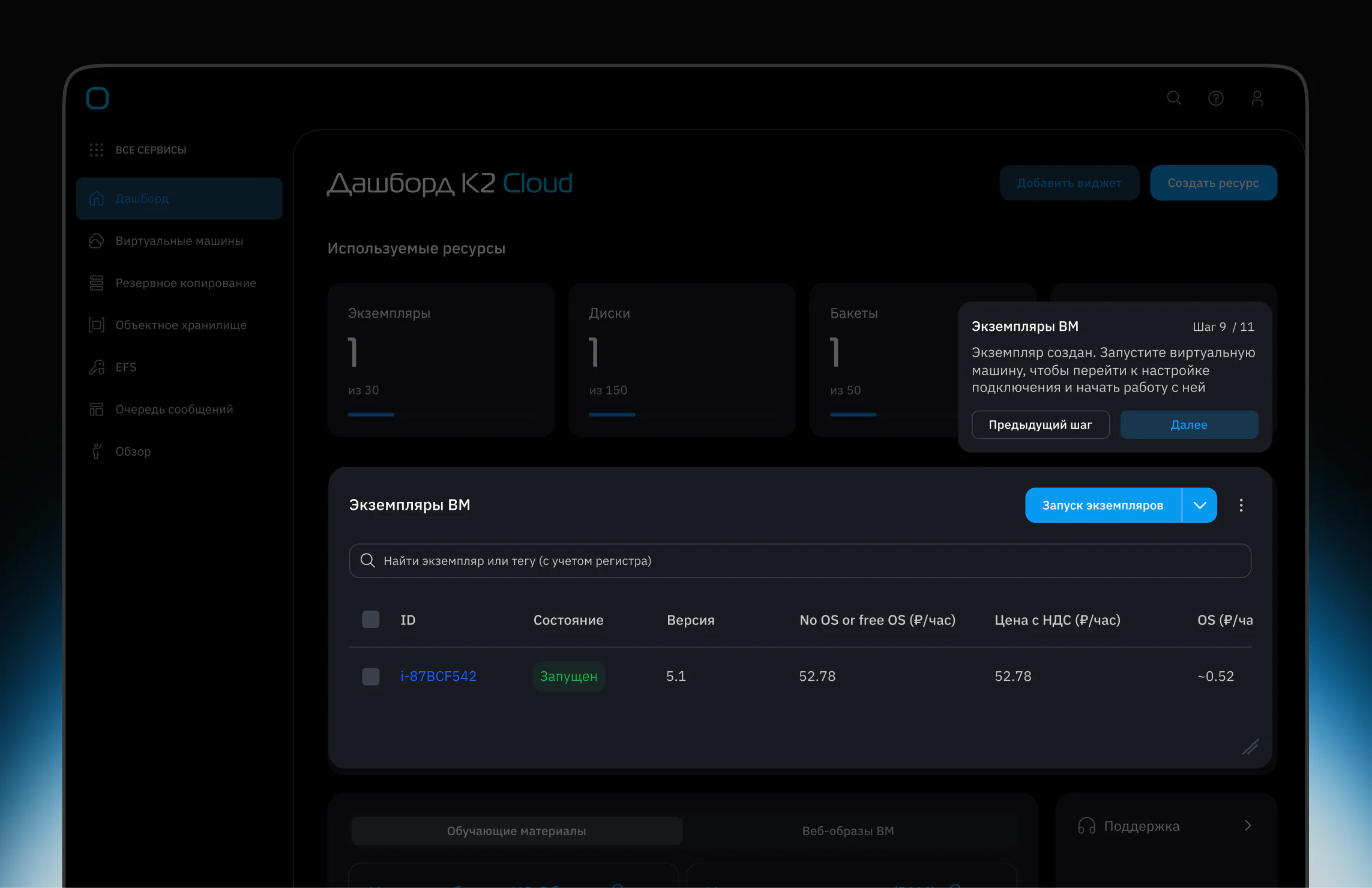Image resolution: width=1372 pixels, height=888 pixels.
Task: Click the No OS or free OS column header
Action: [877, 620]
